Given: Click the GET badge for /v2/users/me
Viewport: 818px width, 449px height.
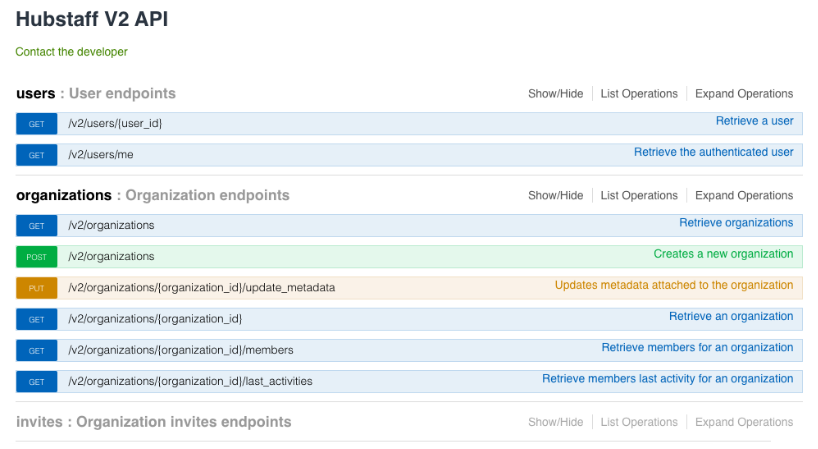Looking at the screenshot, I should point(37,155).
